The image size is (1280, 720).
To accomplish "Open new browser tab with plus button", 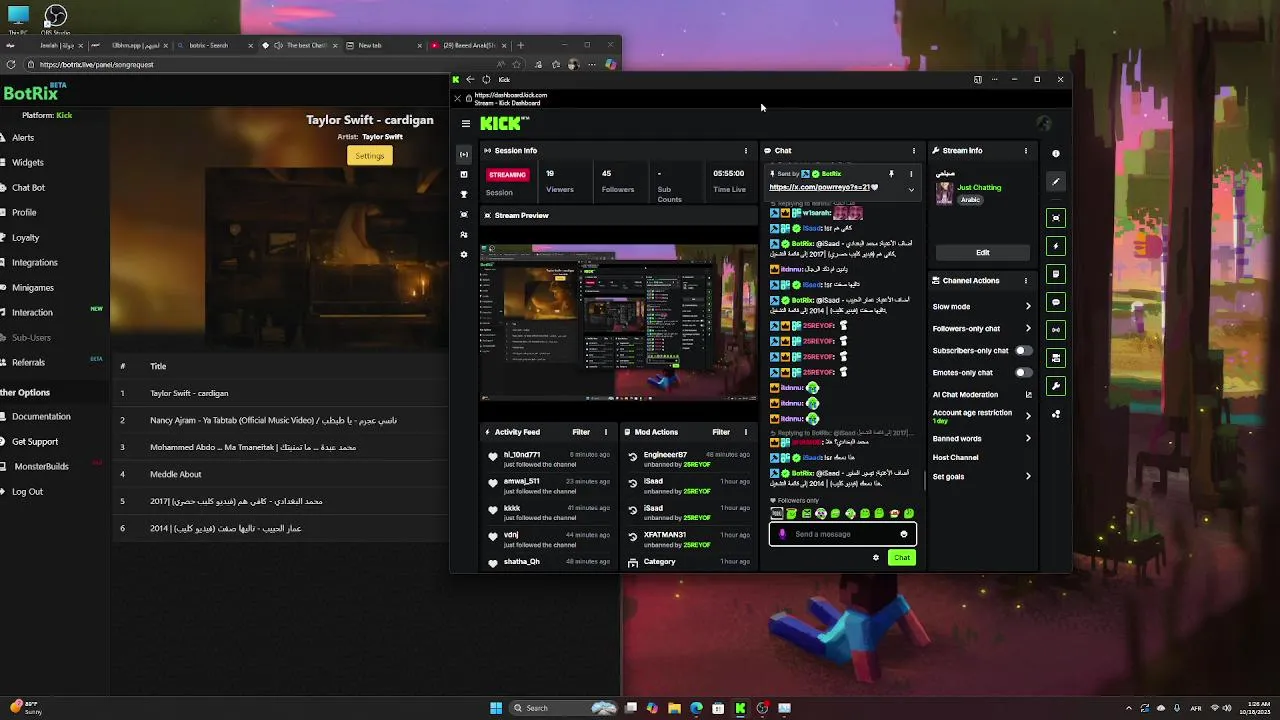I will (x=520, y=45).
